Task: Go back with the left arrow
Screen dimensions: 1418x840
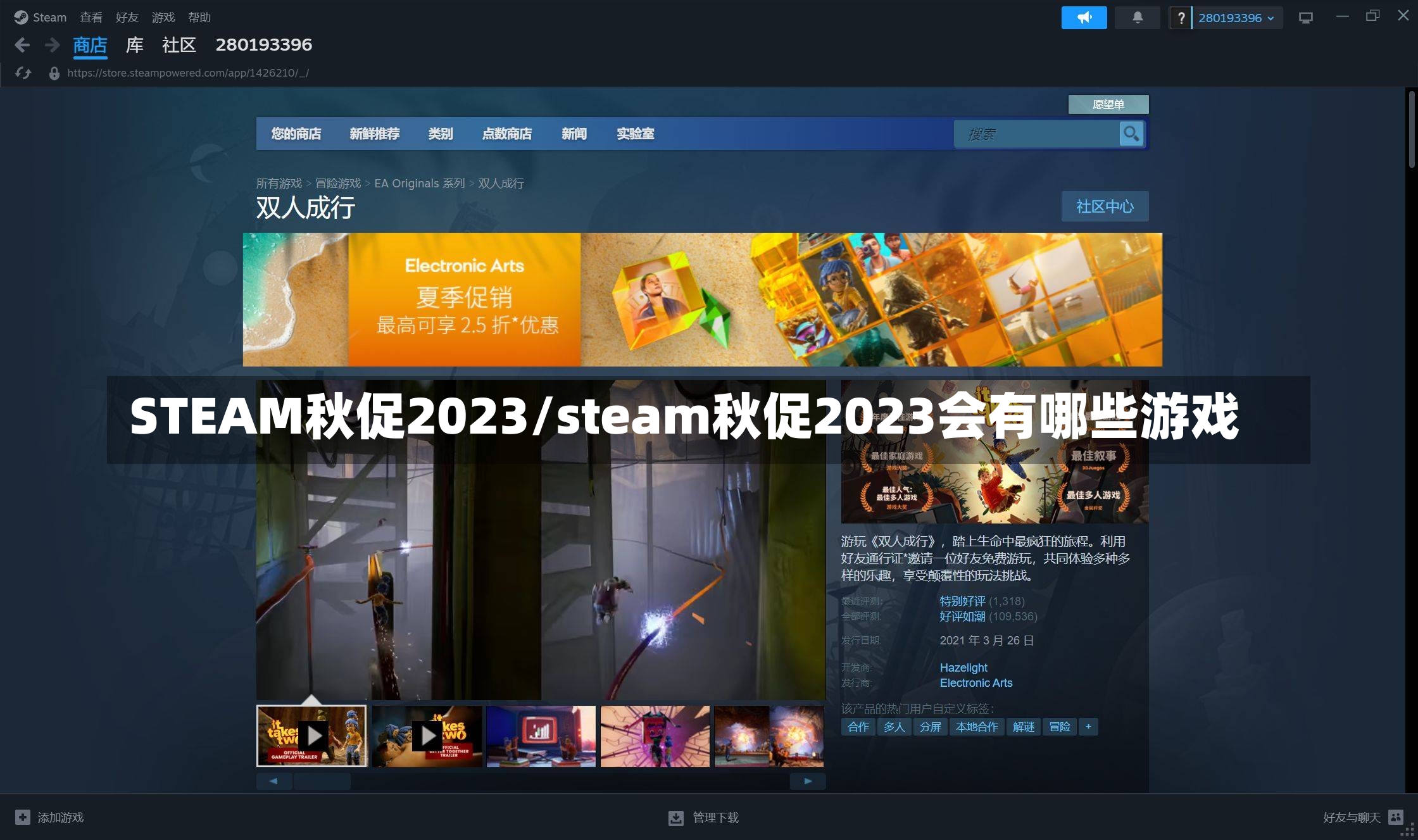Action: 22,45
